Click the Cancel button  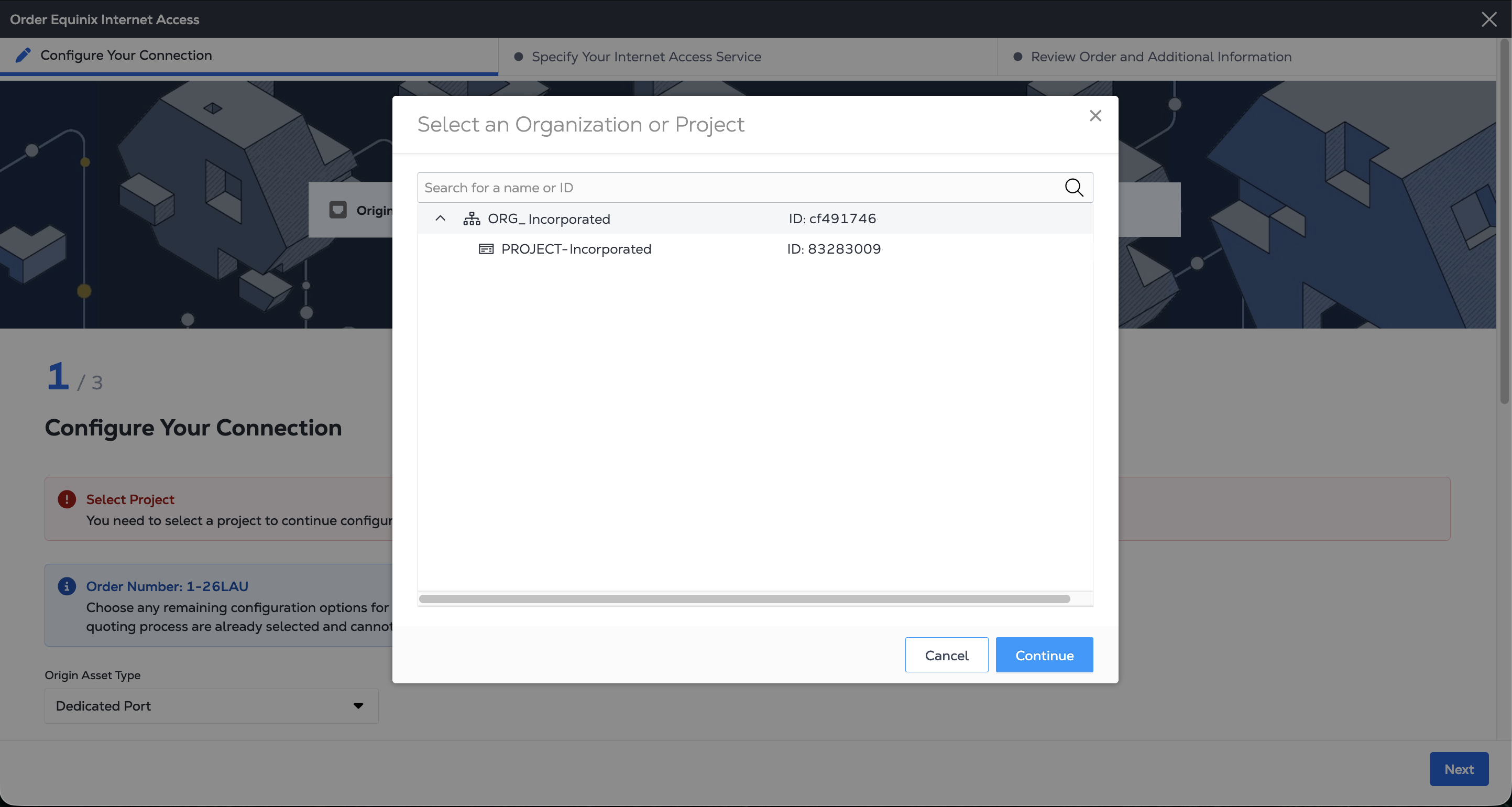(946, 655)
